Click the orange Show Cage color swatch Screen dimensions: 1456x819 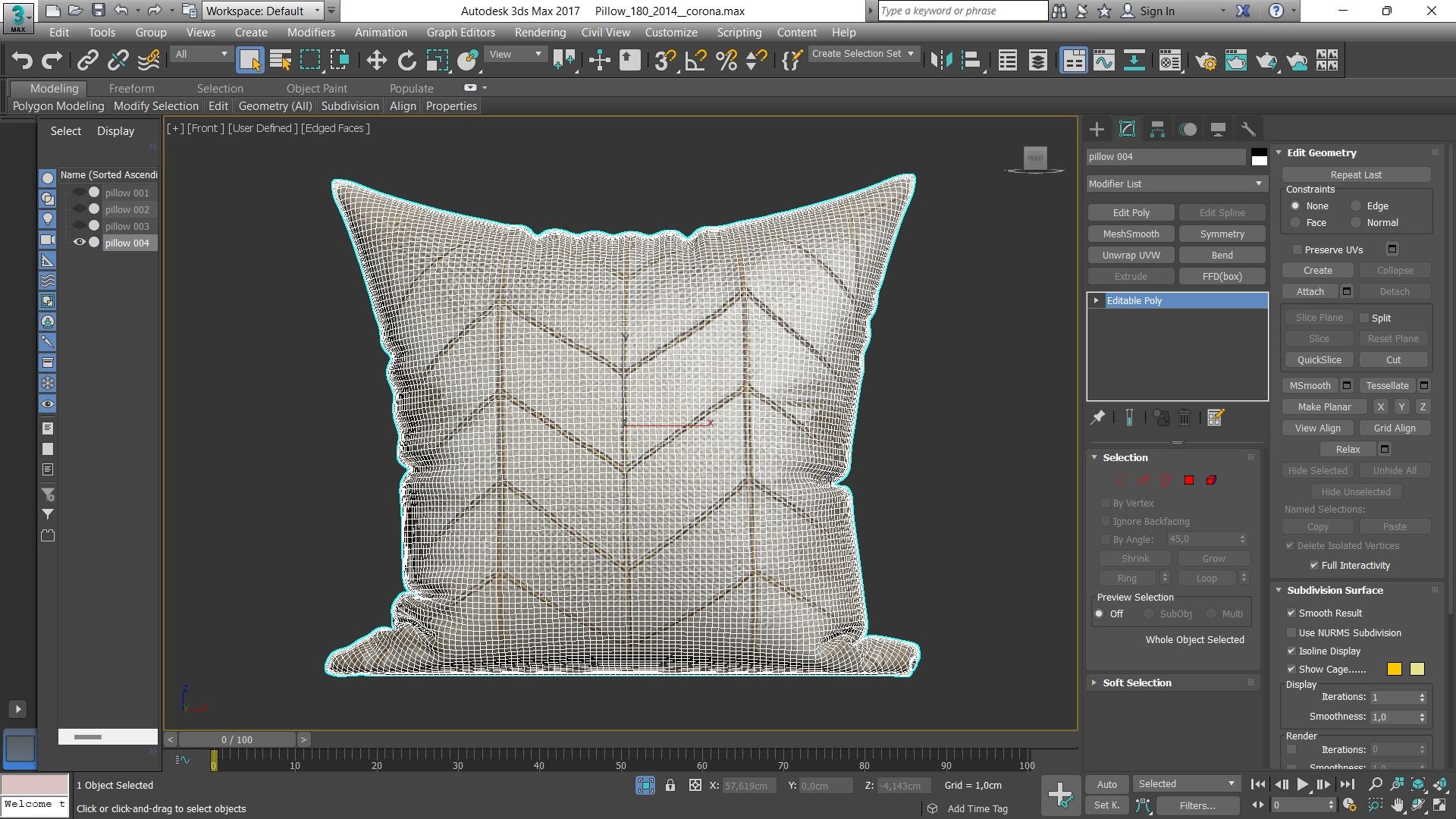click(x=1394, y=669)
